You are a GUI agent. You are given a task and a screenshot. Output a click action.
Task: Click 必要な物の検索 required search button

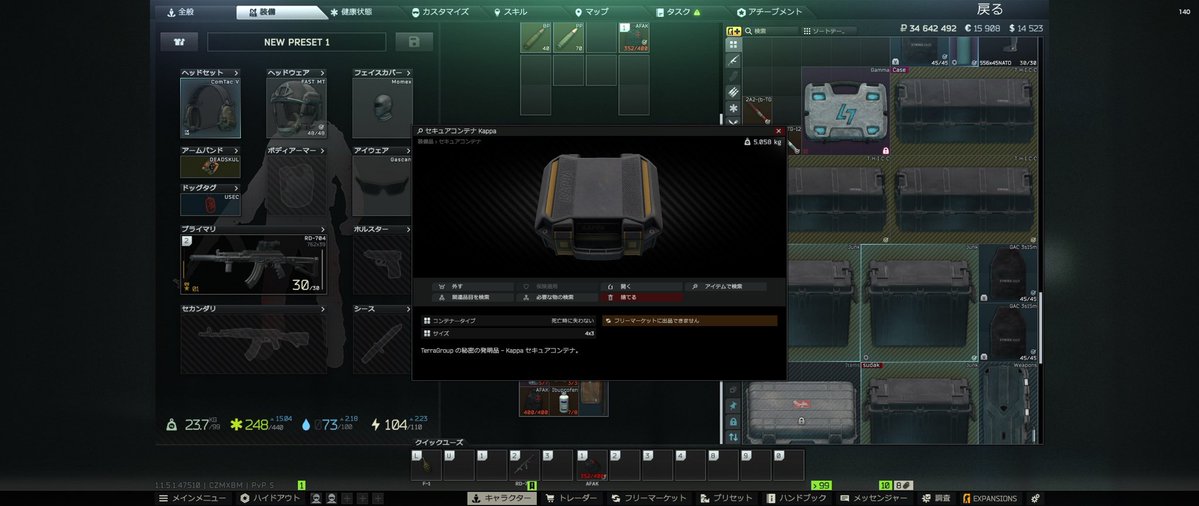557,297
